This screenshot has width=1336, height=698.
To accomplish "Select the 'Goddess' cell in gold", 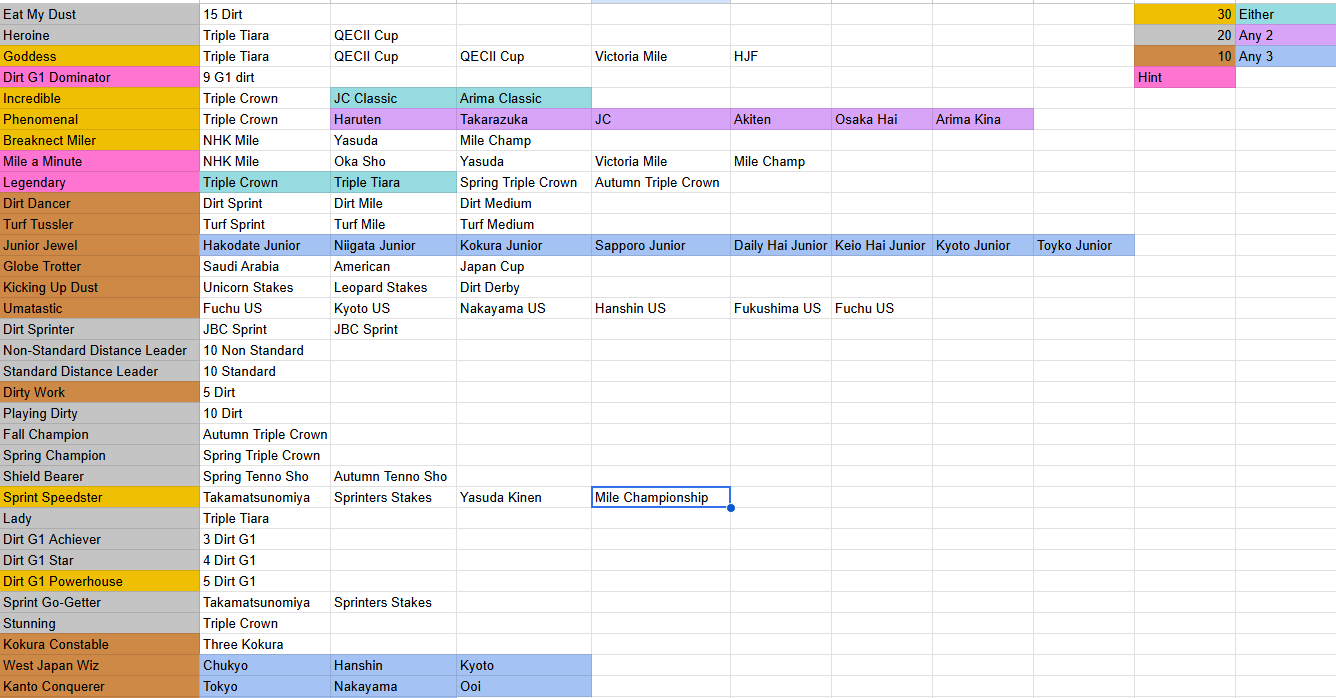I will point(100,56).
